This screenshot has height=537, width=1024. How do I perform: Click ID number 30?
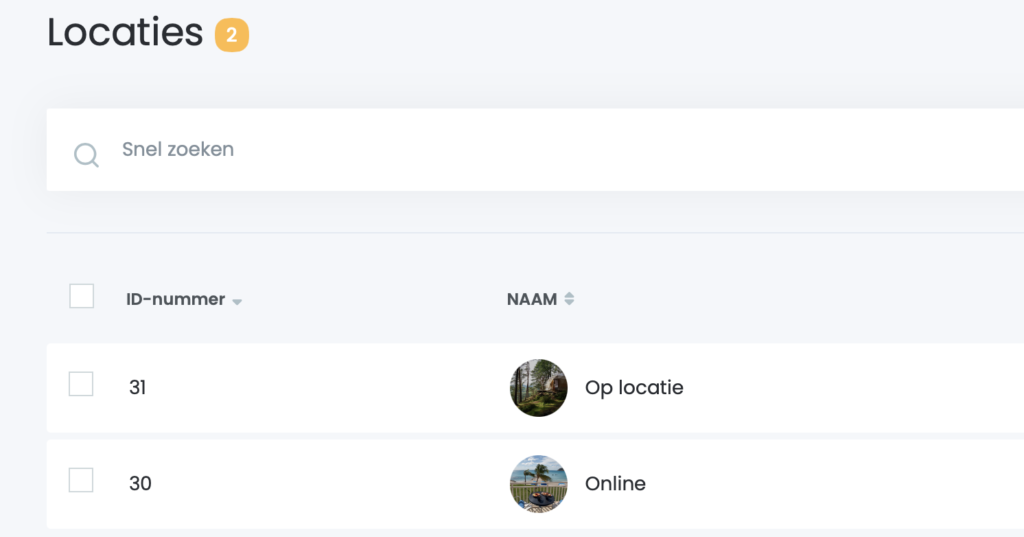140,484
